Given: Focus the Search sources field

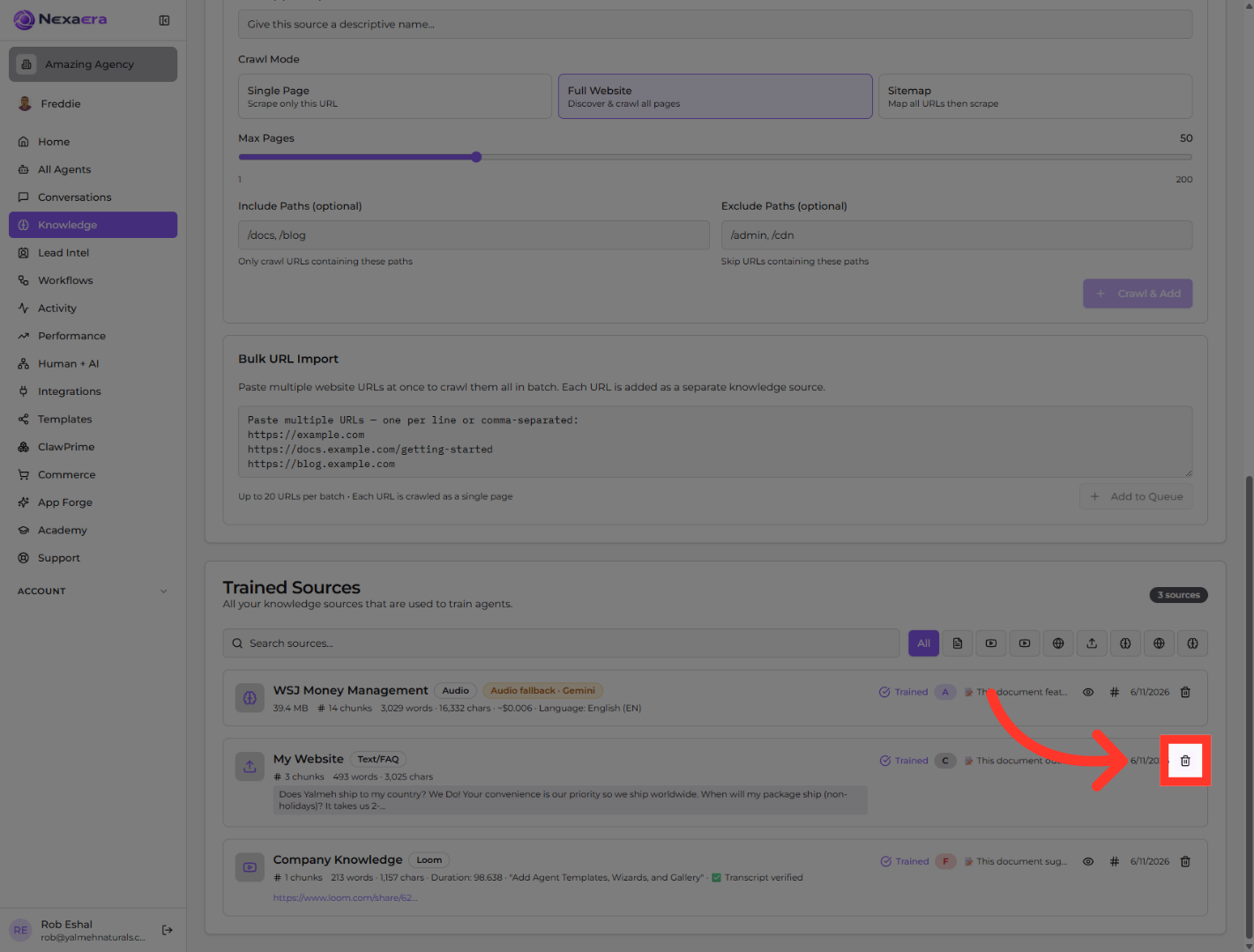Looking at the screenshot, I should (561, 643).
